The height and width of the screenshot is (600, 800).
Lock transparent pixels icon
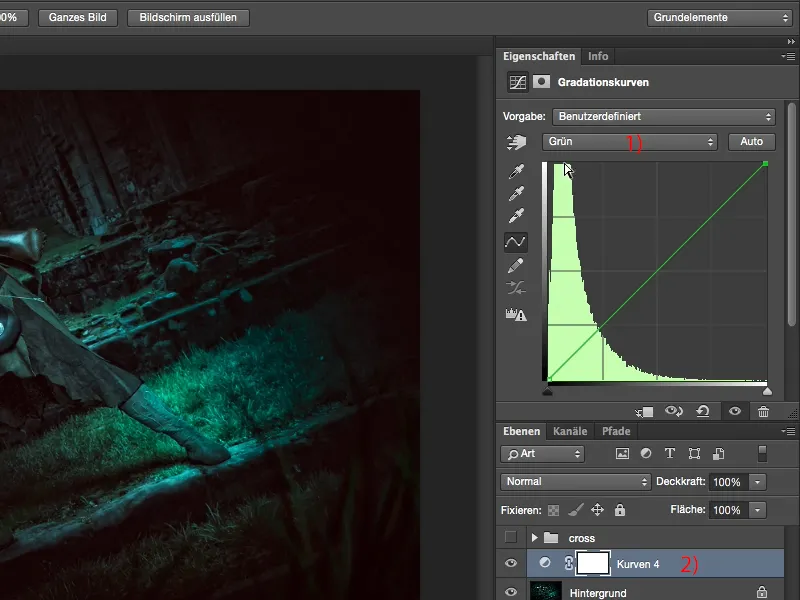[x=553, y=510]
